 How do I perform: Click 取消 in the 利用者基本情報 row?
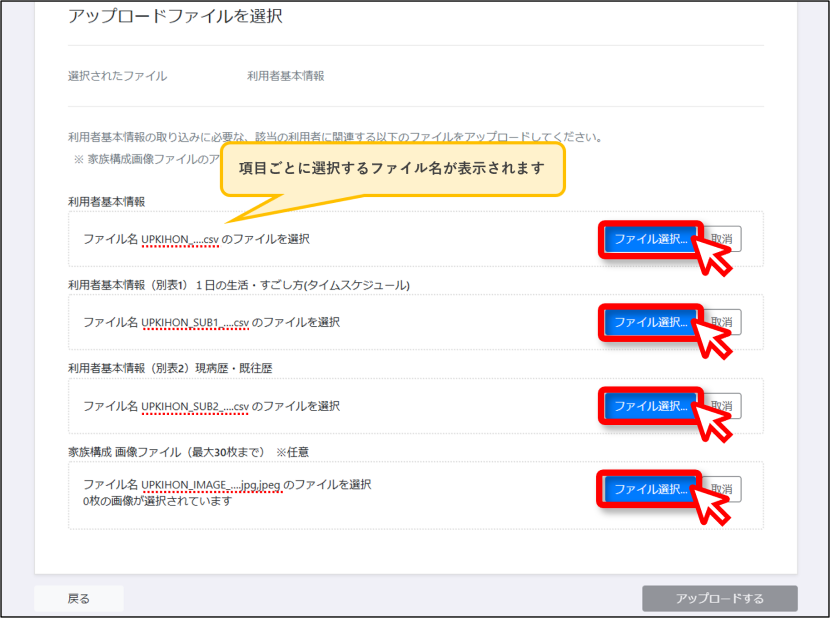coord(722,239)
